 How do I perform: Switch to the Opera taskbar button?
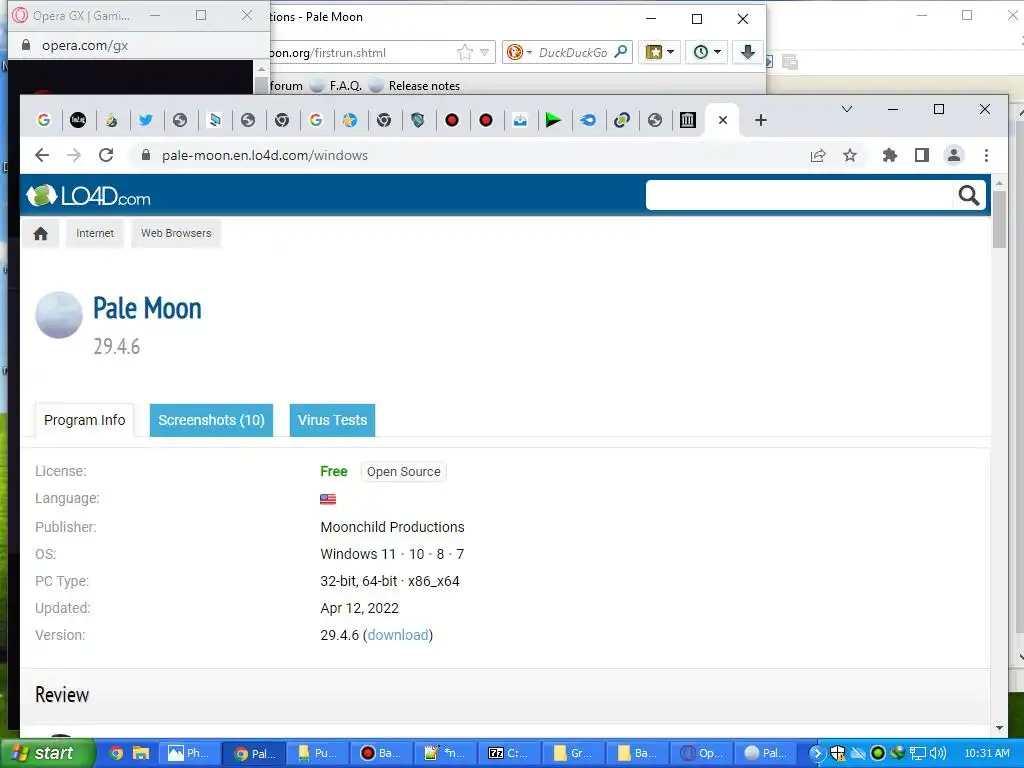tap(701, 754)
